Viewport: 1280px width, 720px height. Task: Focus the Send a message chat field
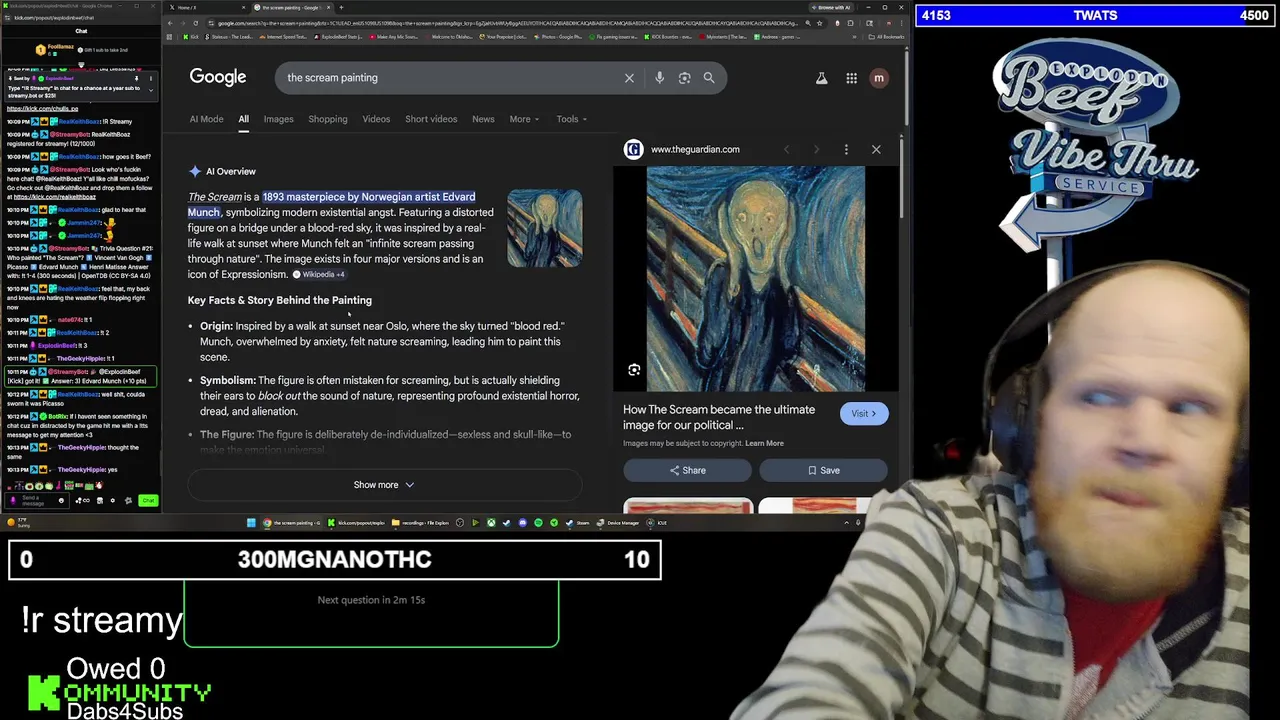tap(35, 500)
